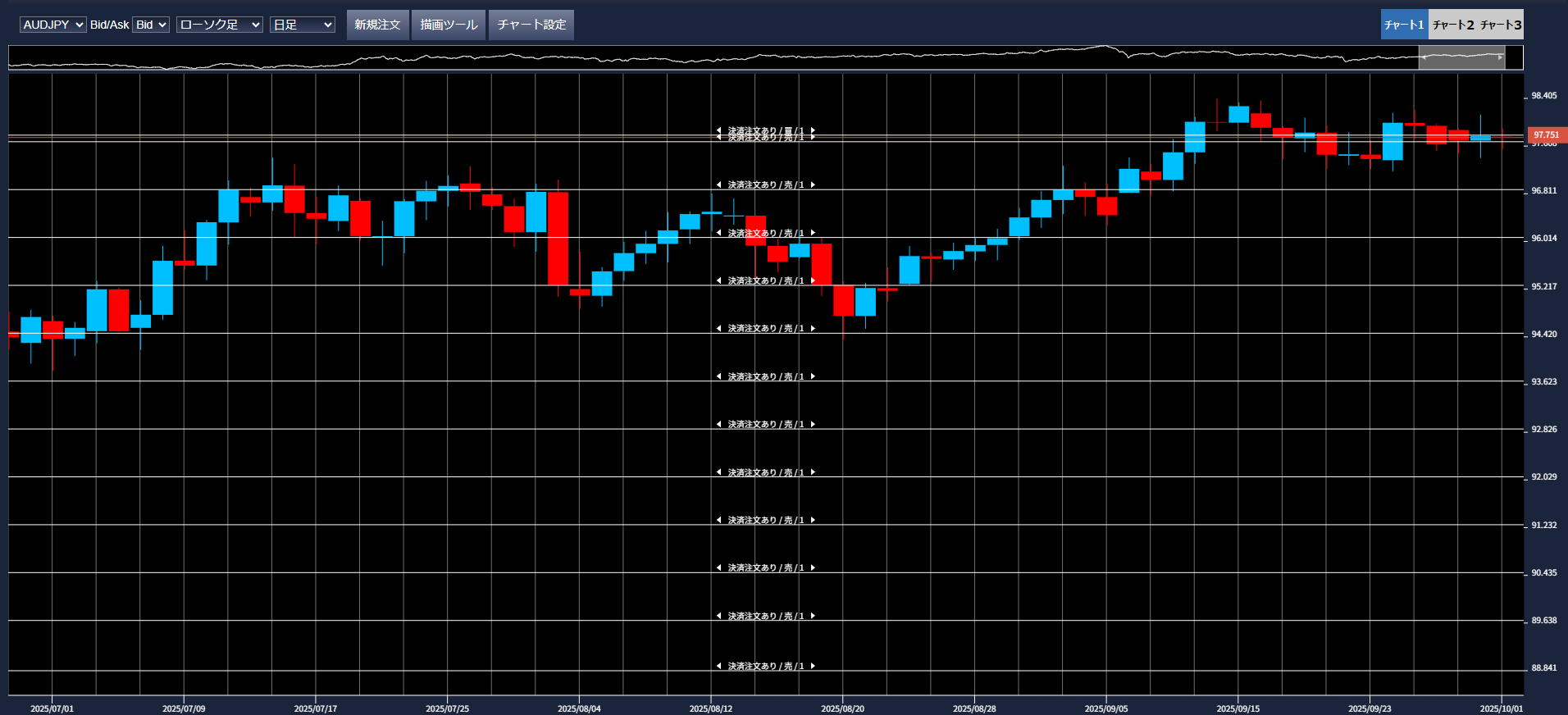The height and width of the screenshot is (715, 1568).
Task: Click left arrow on the 92.029 settlement order line
Action: [719, 472]
